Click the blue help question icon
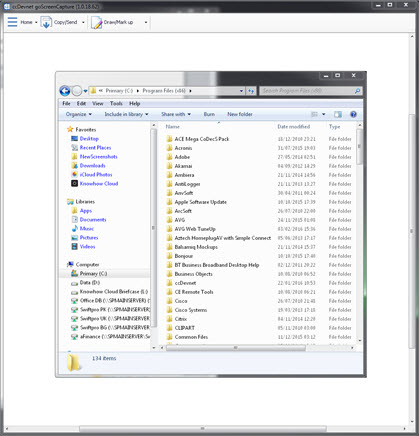Screen dimensions: 419x436 click(353, 114)
